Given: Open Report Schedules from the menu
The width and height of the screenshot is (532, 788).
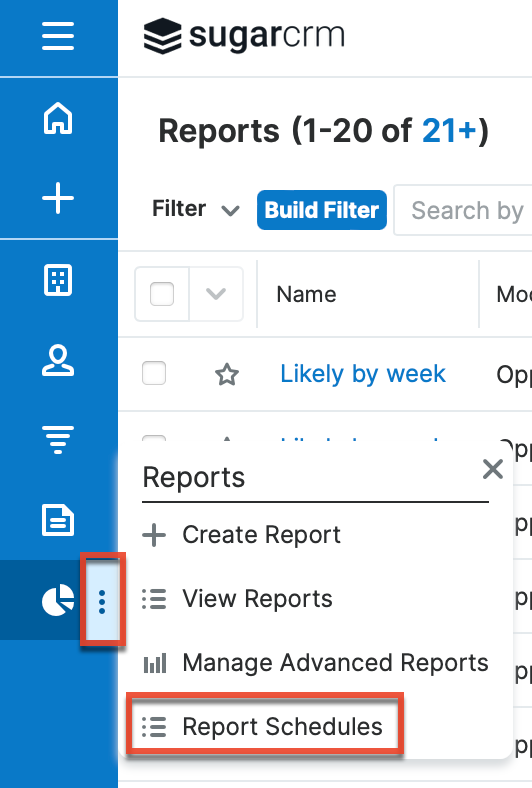Looking at the screenshot, I should pos(262,727).
